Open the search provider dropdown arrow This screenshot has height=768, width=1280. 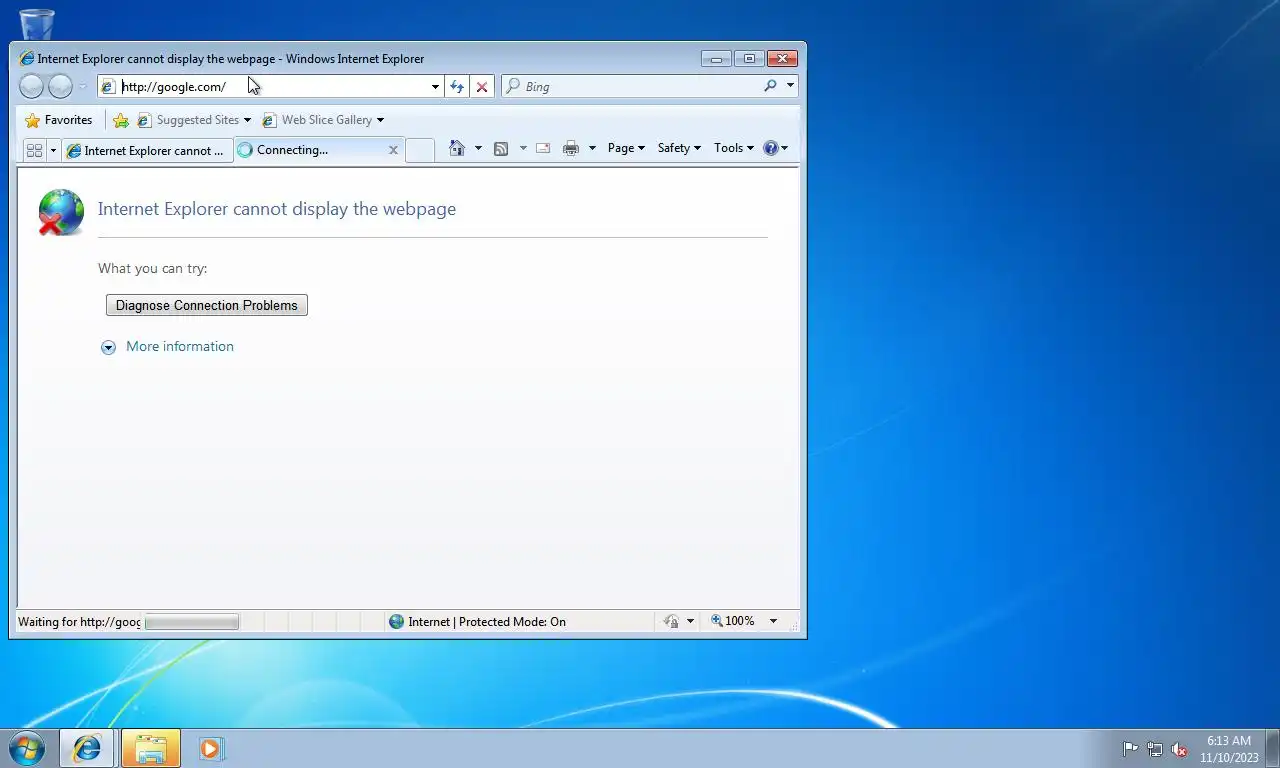pos(790,86)
